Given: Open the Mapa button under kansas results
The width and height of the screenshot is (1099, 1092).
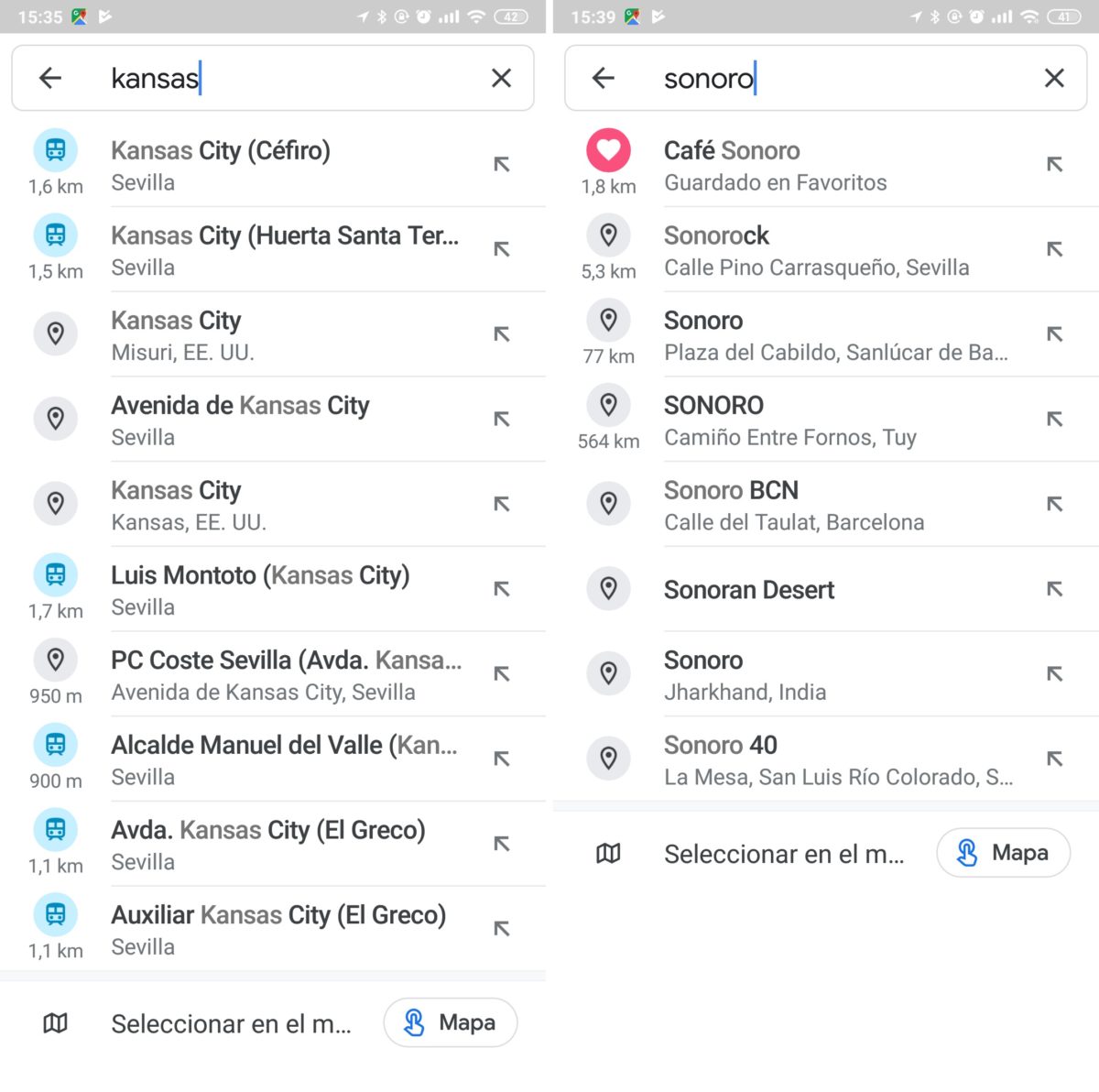Looking at the screenshot, I should [x=451, y=1022].
